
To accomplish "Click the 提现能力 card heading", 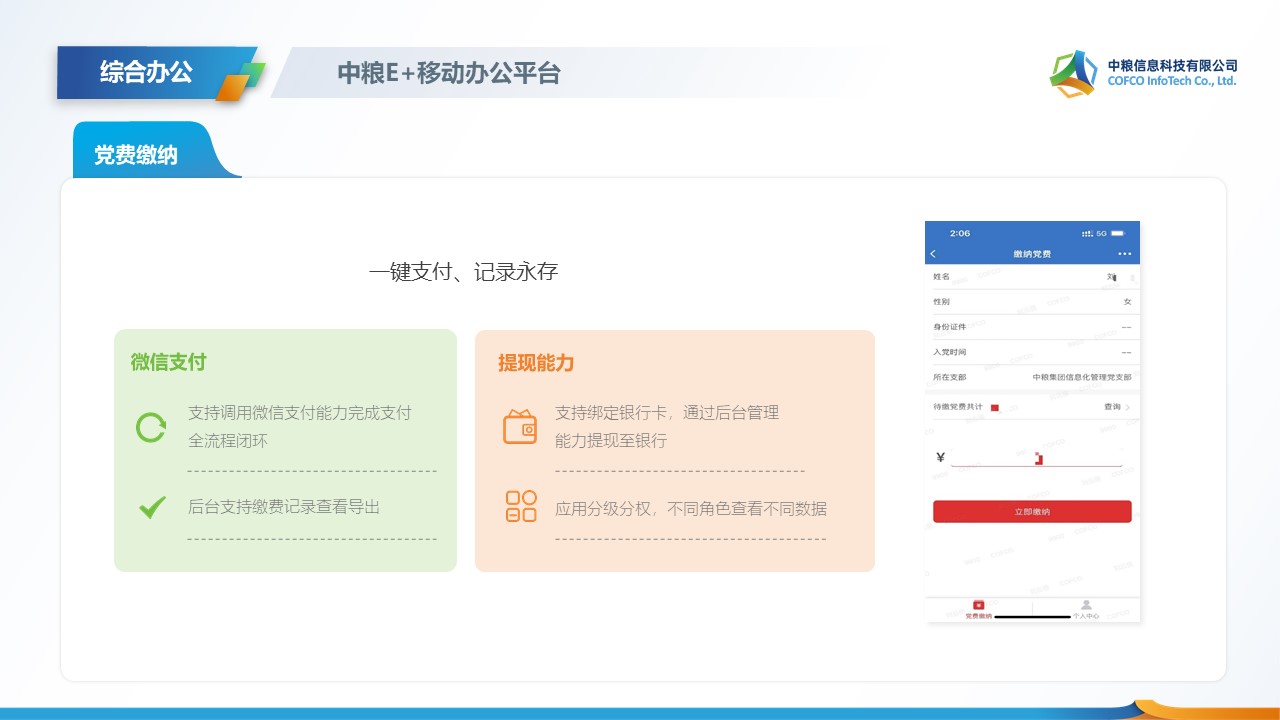I will 536,362.
